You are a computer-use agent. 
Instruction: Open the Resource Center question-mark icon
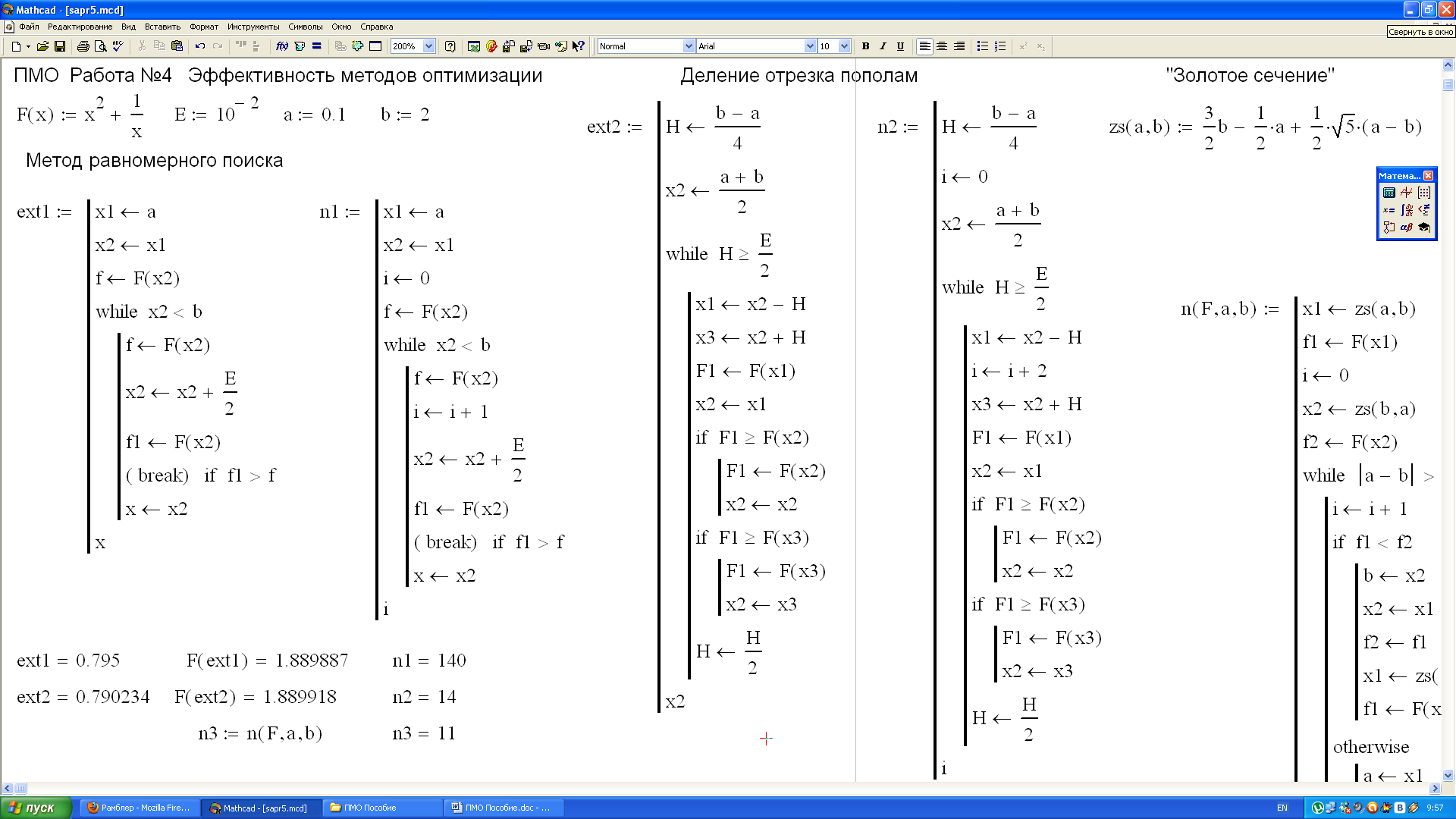coord(450,46)
